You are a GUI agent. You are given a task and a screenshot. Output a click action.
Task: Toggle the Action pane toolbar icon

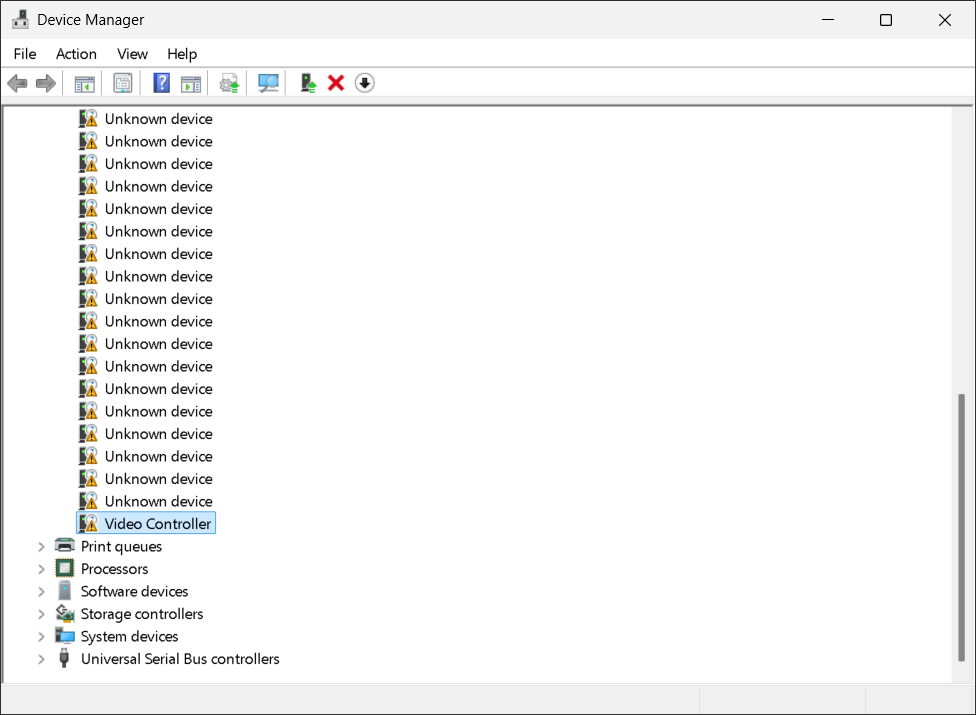coord(191,83)
